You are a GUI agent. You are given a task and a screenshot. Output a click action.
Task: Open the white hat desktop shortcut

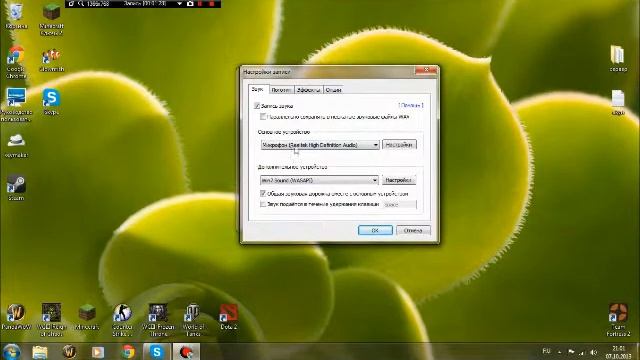pos(16,145)
